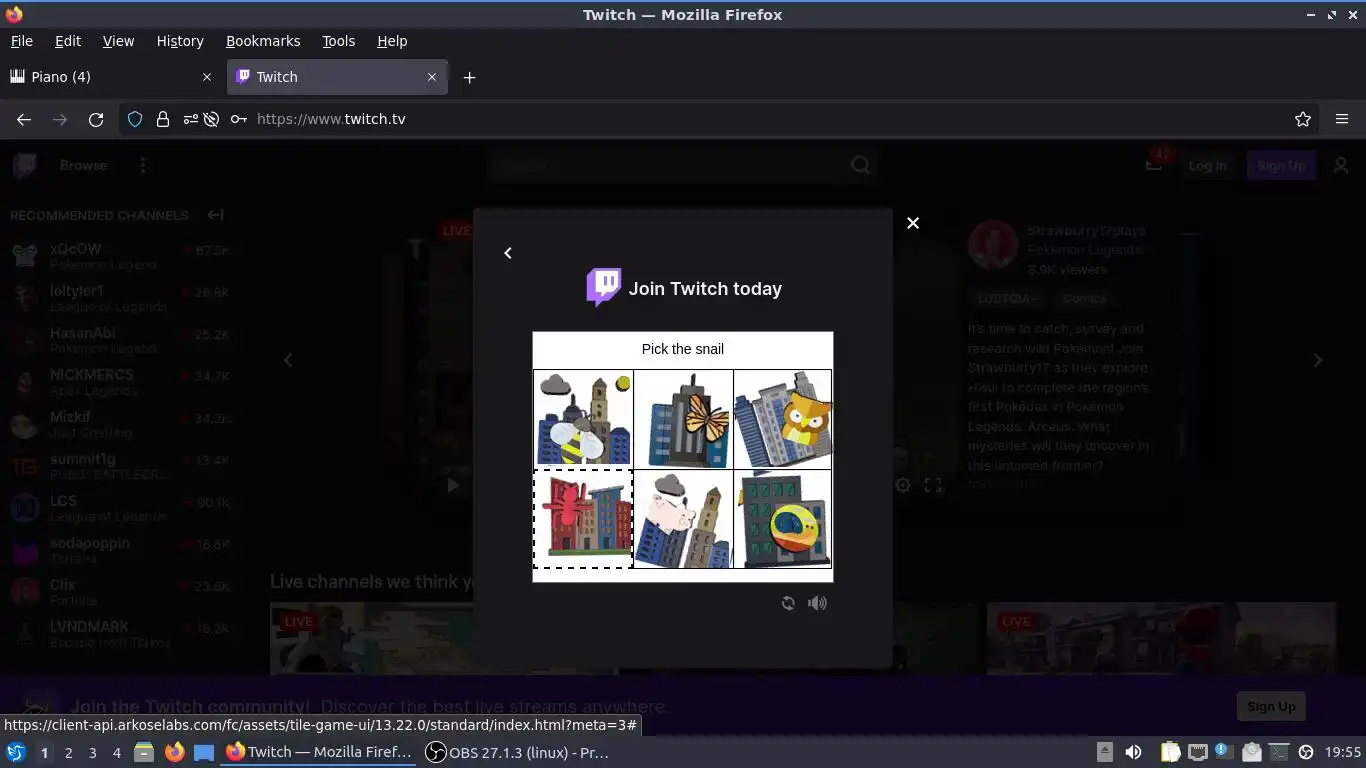This screenshot has width=1366, height=768.
Task: Open the History menu
Action: click(180, 41)
